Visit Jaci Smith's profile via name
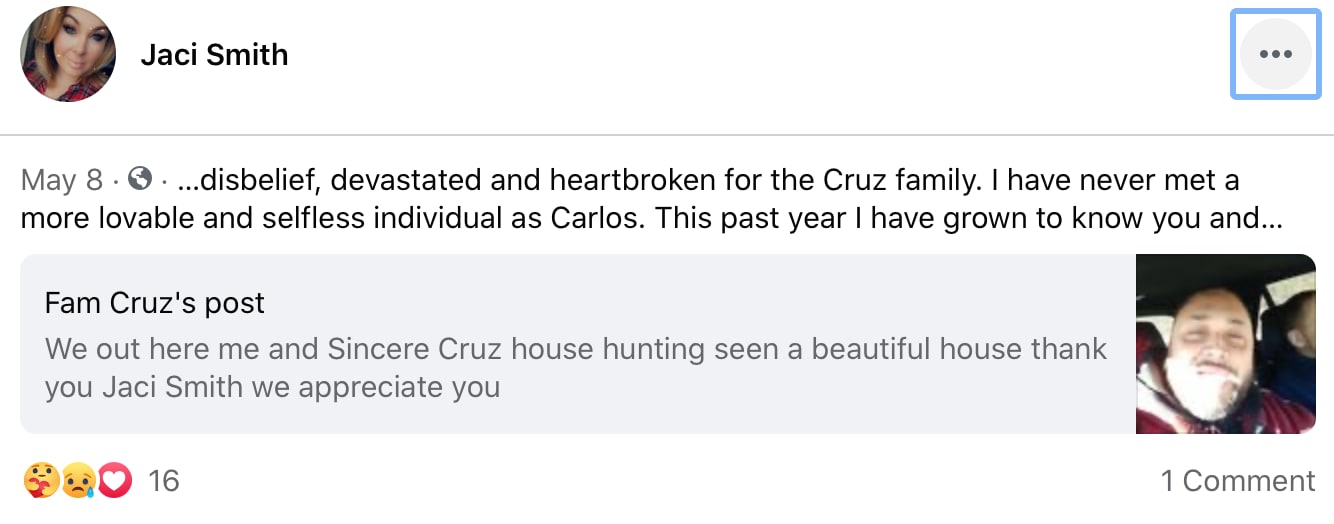 214,54
